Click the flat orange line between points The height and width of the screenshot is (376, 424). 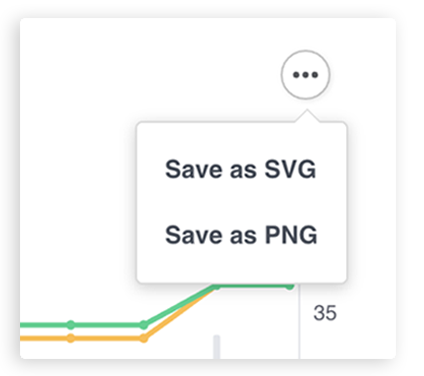coord(107,338)
